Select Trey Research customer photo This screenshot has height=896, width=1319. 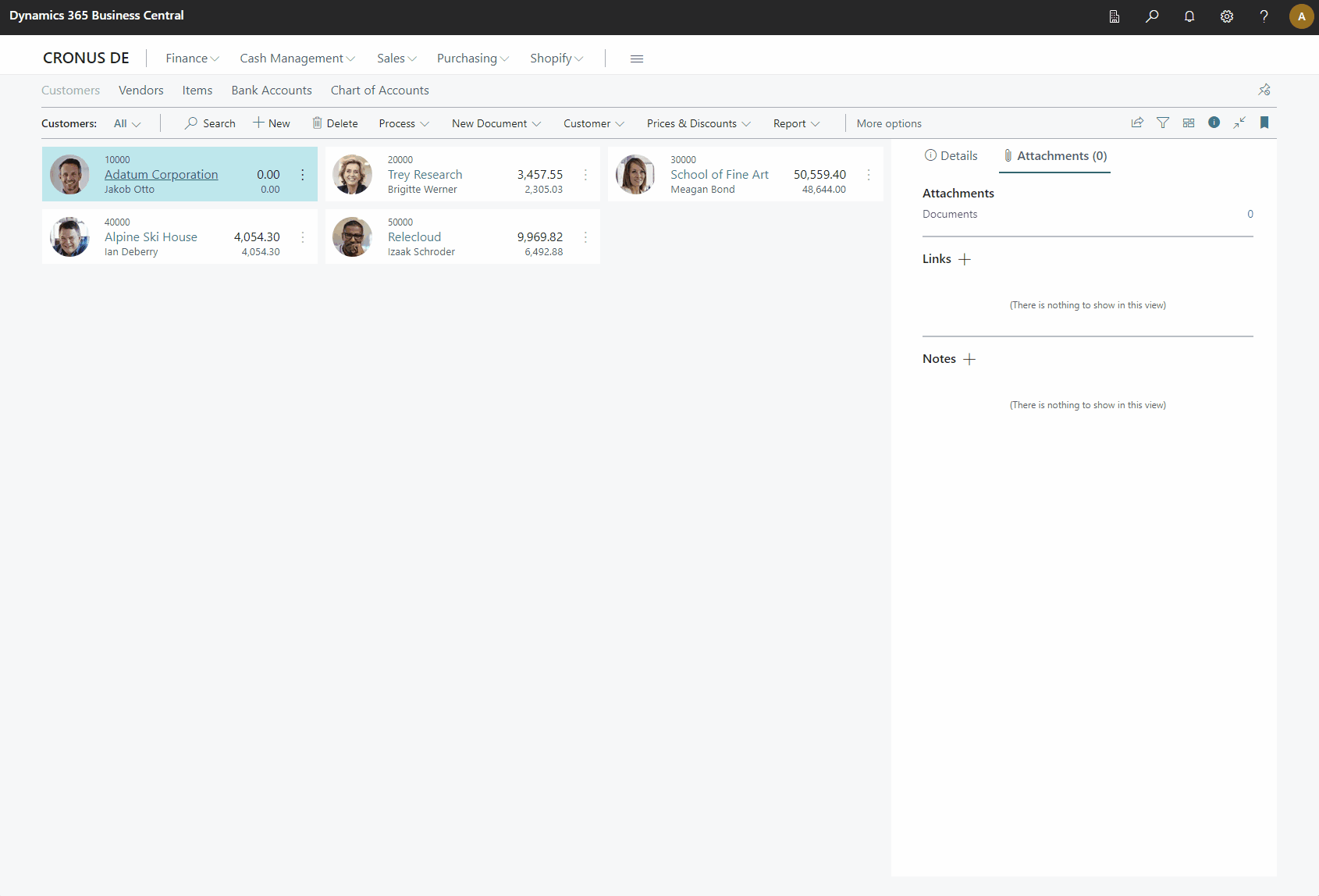(352, 174)
